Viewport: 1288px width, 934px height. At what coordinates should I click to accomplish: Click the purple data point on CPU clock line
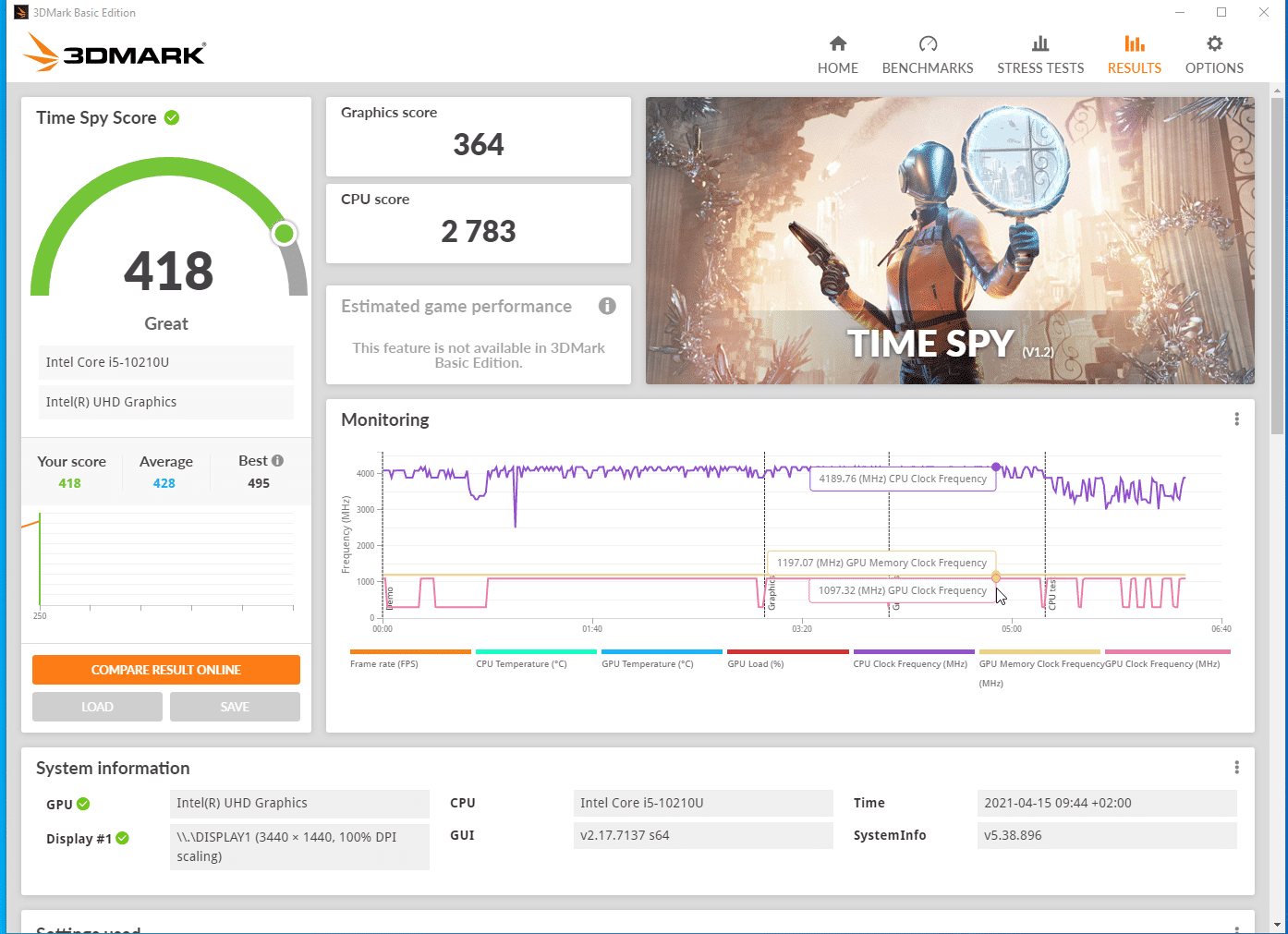[996, 467]
